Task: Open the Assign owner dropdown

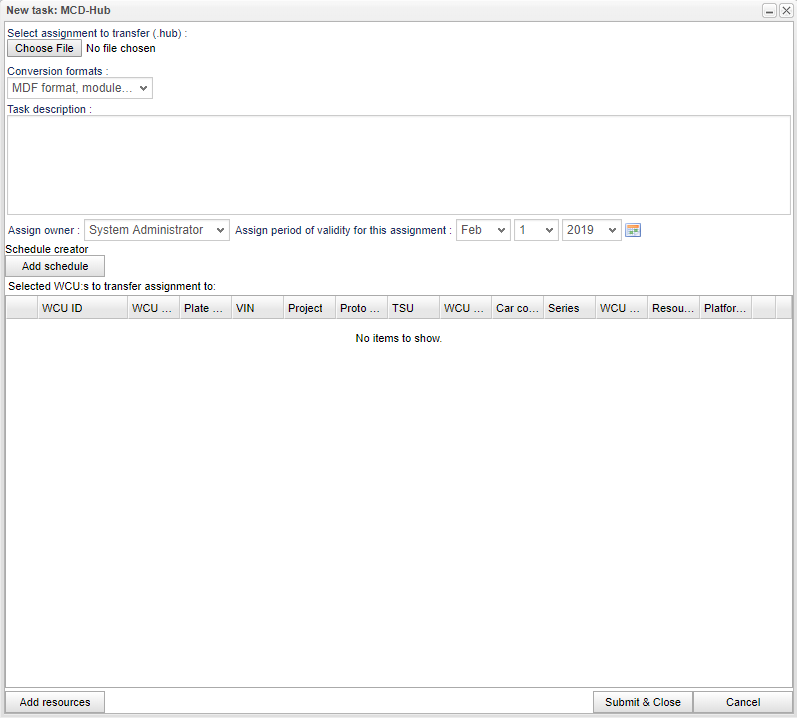Action: (157, 230)
